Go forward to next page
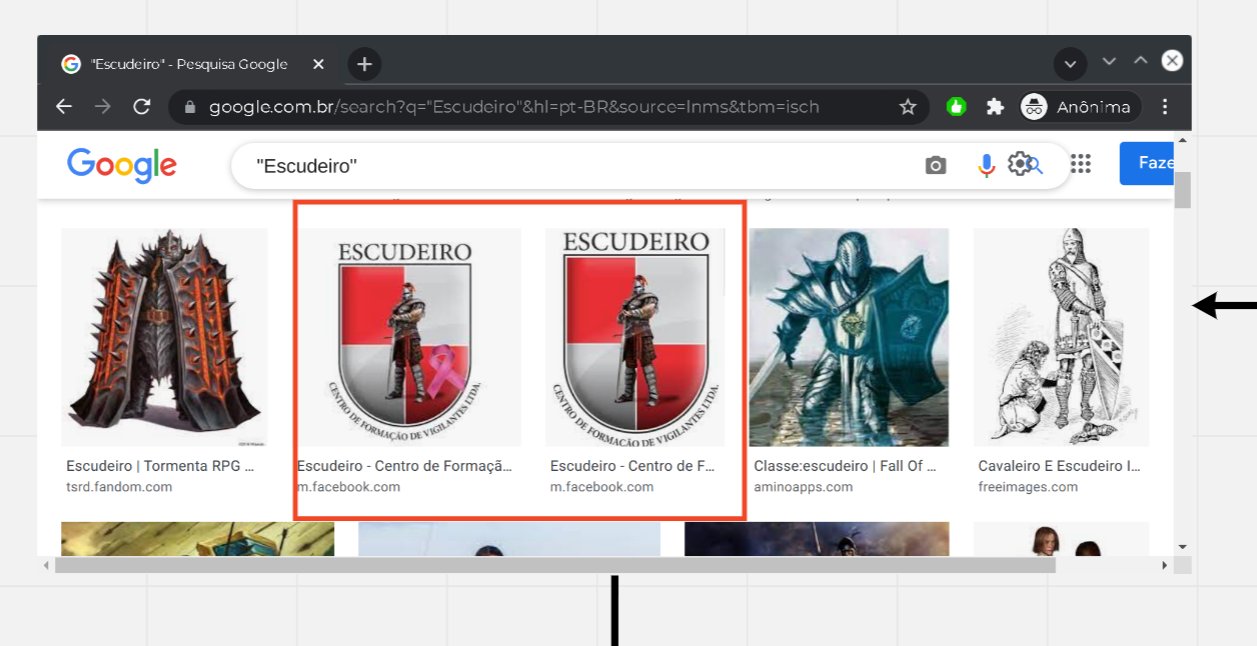1257x646 pixels. tap(103, 107)
